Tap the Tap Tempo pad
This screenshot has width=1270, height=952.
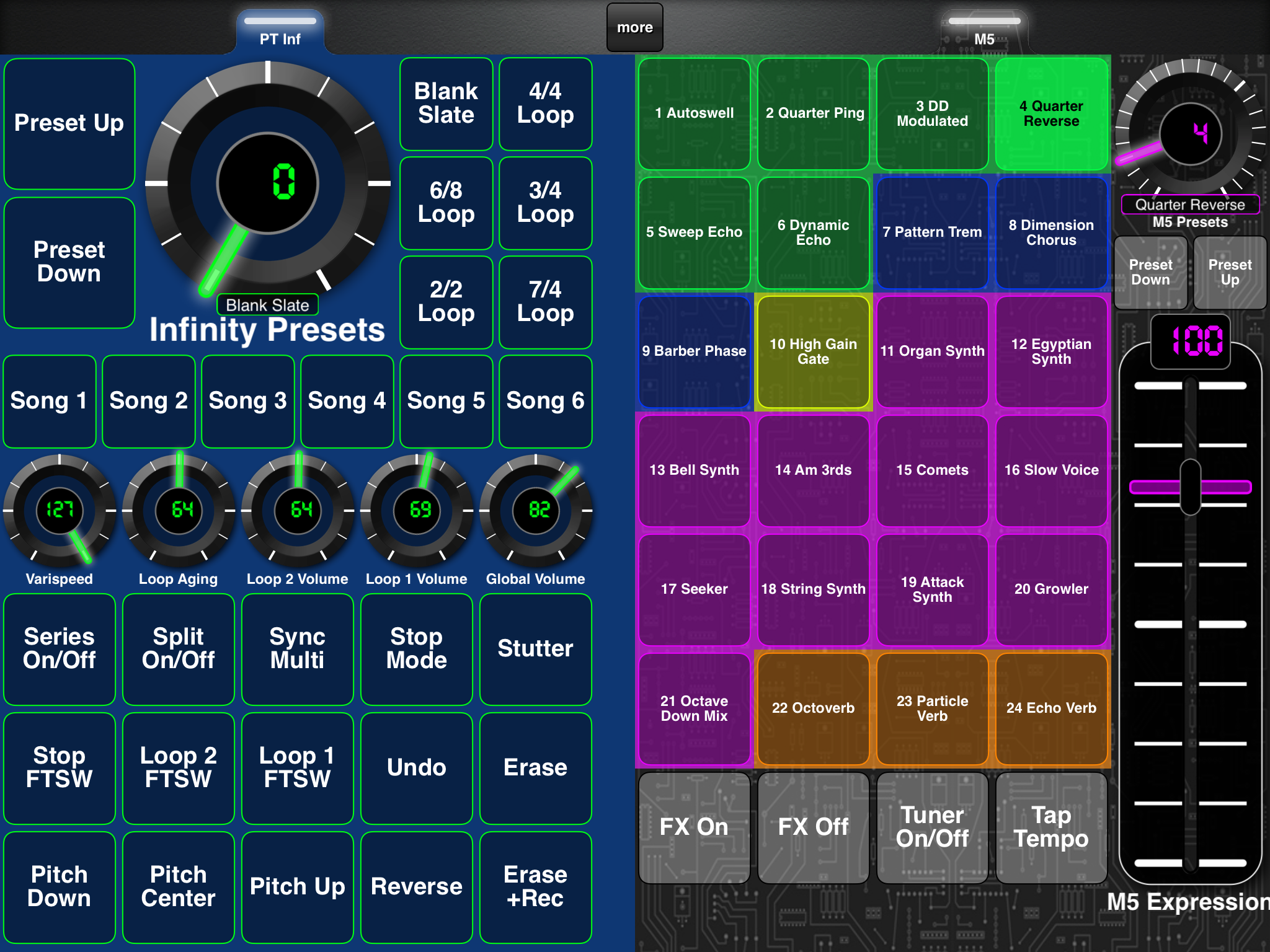coord(1052,827)
